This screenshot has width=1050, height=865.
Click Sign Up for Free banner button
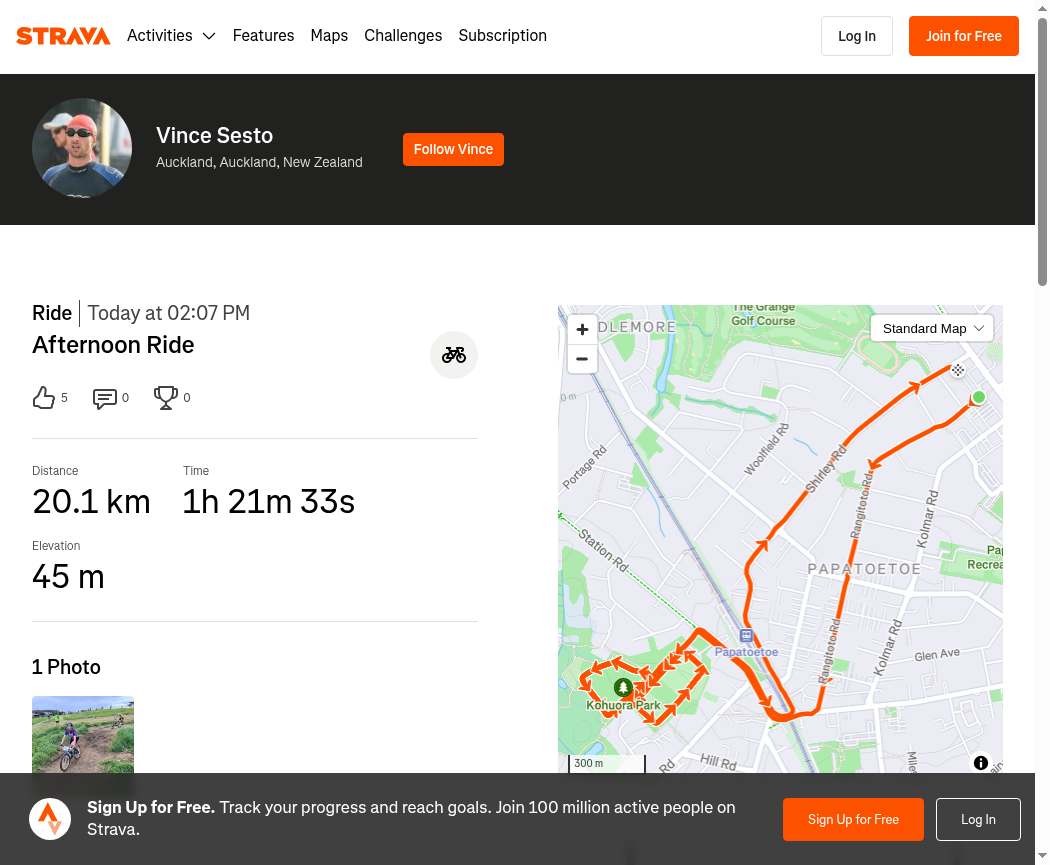[x=853, y=819]
